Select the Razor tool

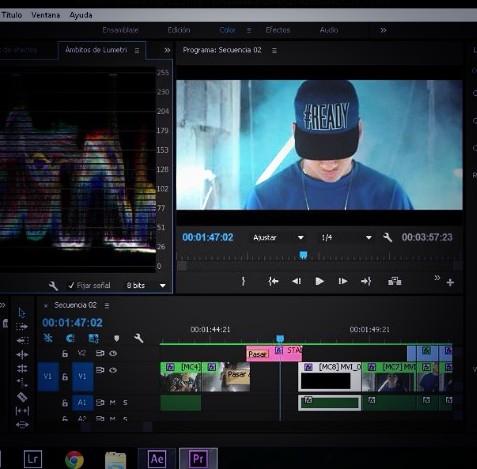(x=22, y=397)
